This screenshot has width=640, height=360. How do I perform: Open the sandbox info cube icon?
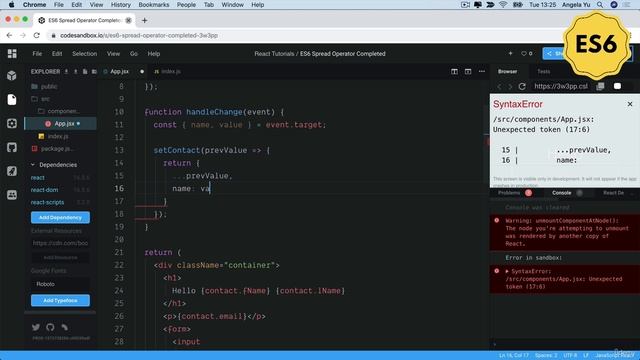[x=12, y=76]
